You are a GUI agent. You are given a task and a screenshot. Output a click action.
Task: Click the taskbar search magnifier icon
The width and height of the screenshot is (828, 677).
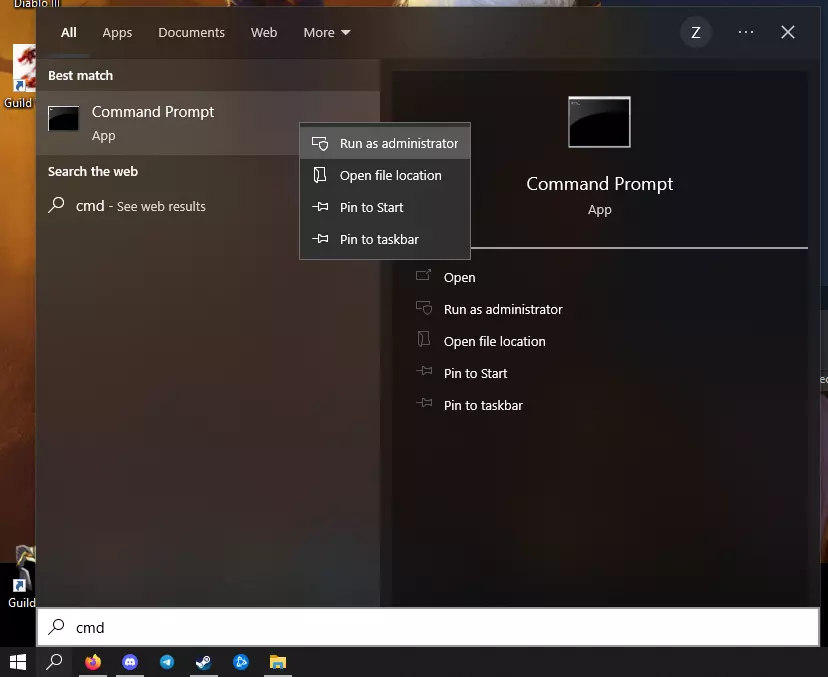click(x=54, y=662)
